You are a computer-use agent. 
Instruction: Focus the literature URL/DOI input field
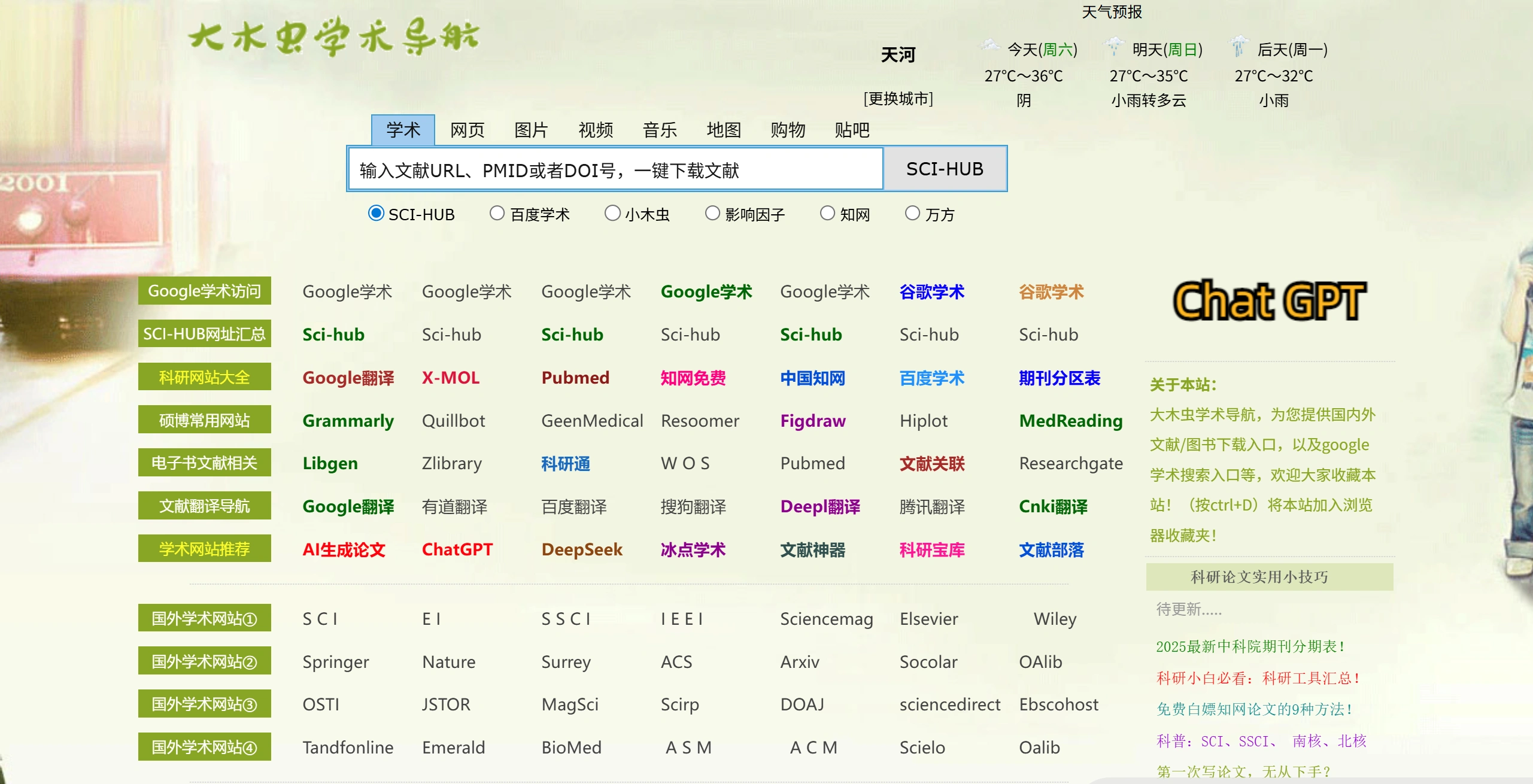(615, 169)
